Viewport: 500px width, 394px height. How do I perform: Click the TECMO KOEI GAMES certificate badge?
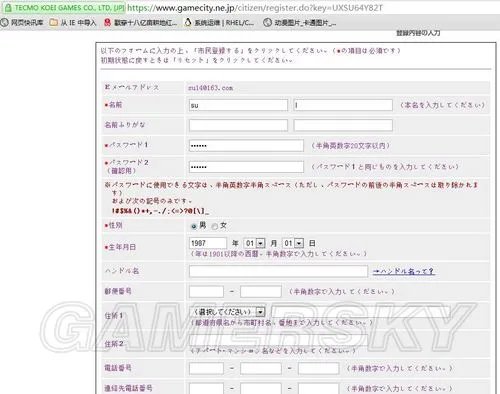pyautogui.click(x=64, y=8)
